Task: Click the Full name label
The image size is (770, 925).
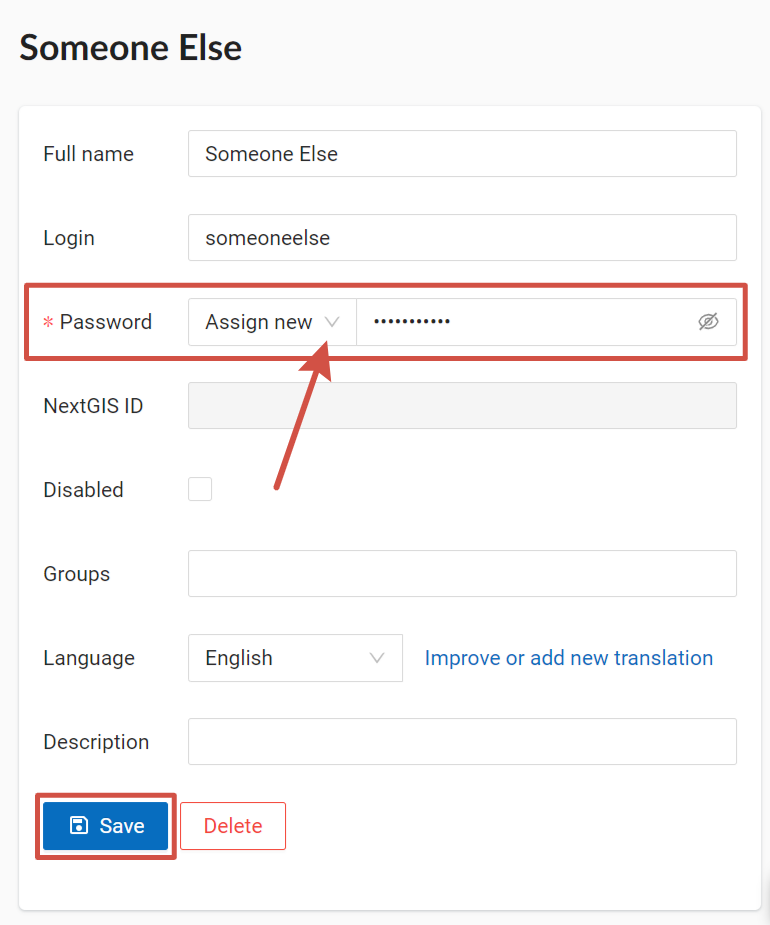Action: point(89,154)
